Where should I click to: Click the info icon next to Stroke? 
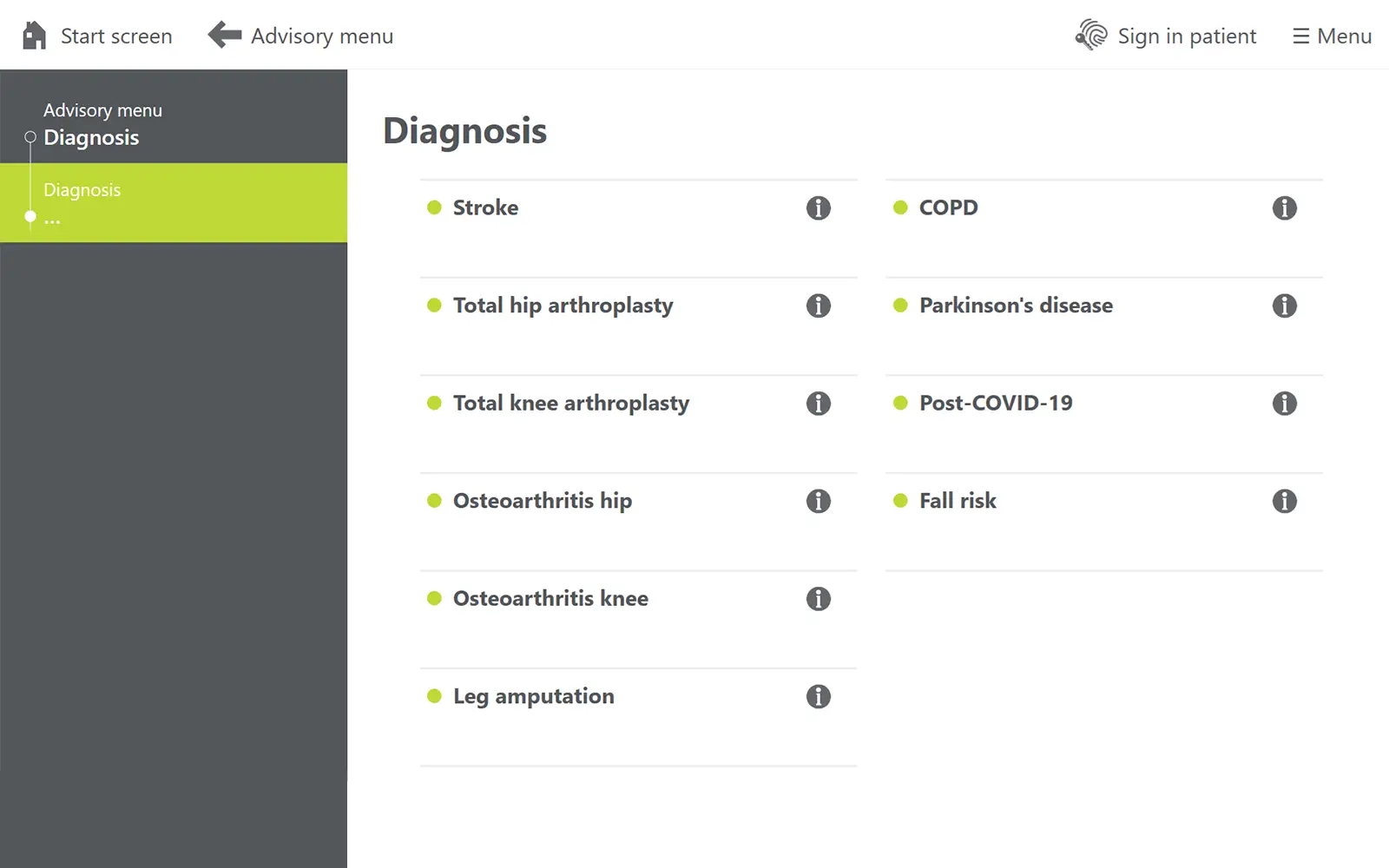(818, 208)
